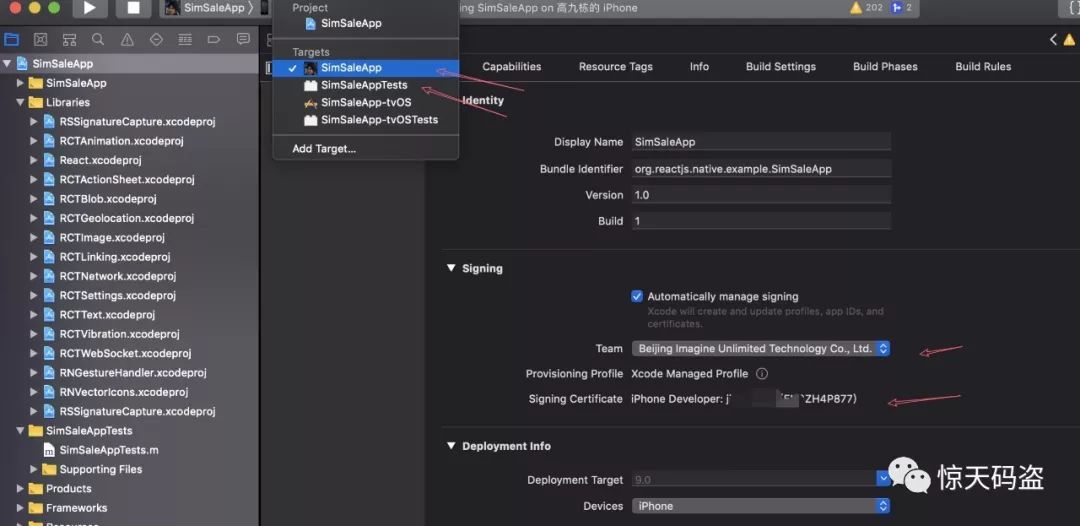1080x526 pixels.
Task: Click the blue analyzer issues icon showing 2
Action: (x=902, y=8)
